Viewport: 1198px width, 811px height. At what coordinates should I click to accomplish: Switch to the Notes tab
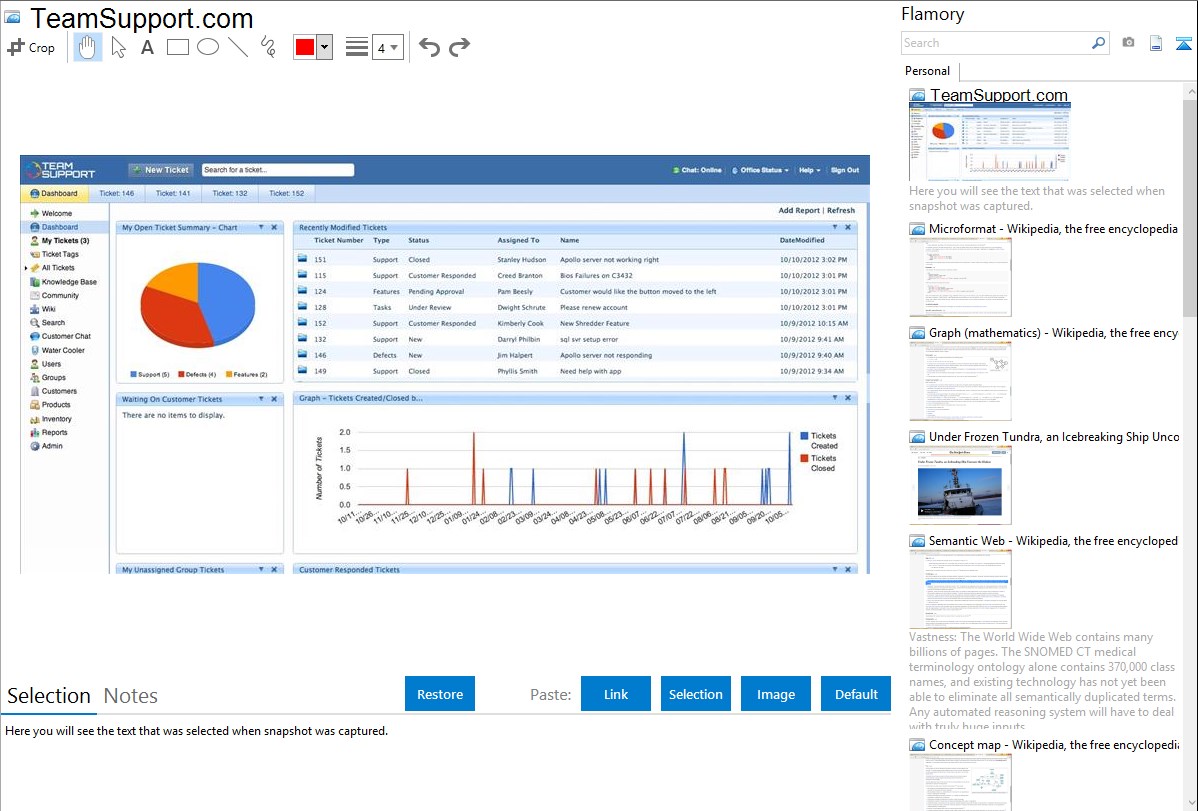pyautogui.click(x=131, y=696)
